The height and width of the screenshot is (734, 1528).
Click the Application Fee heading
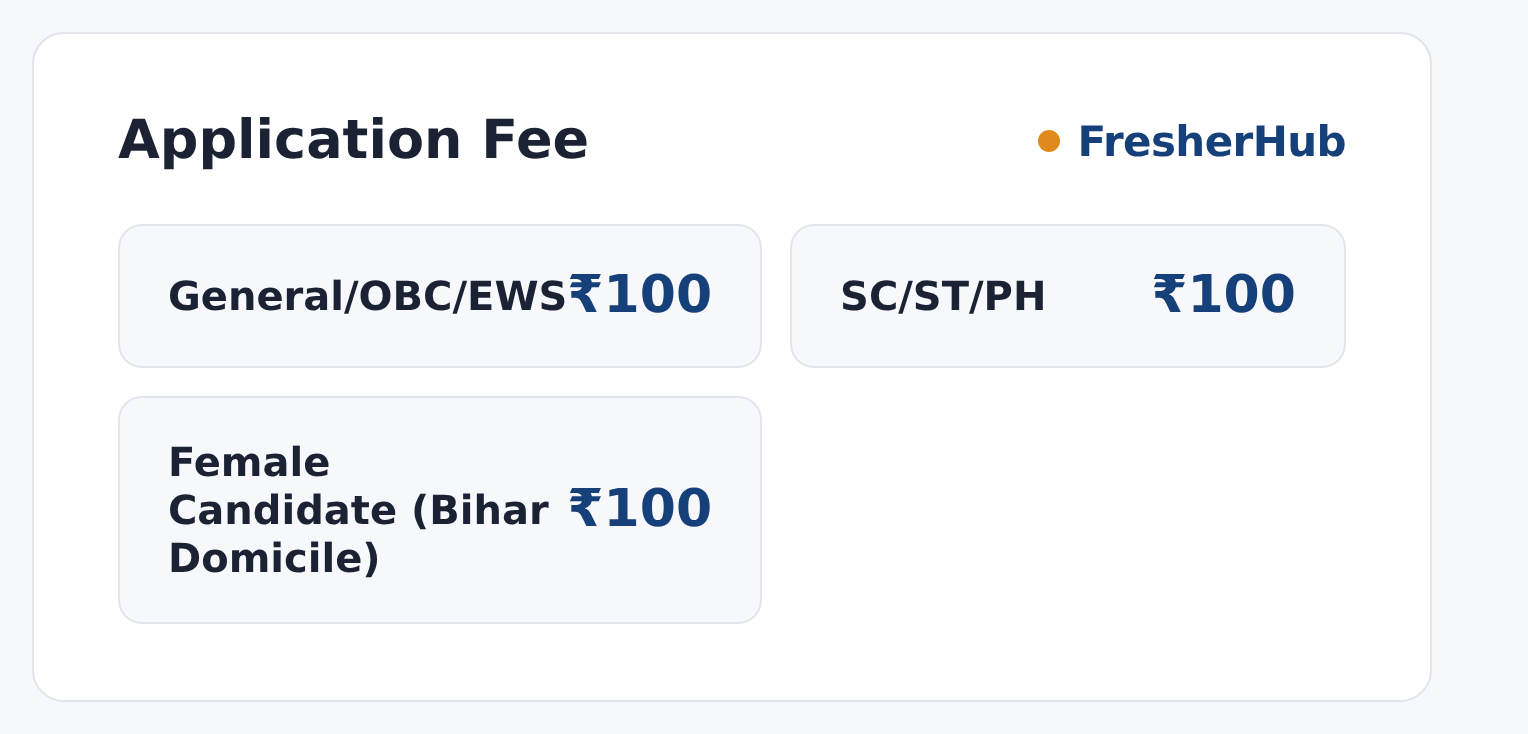353,141
